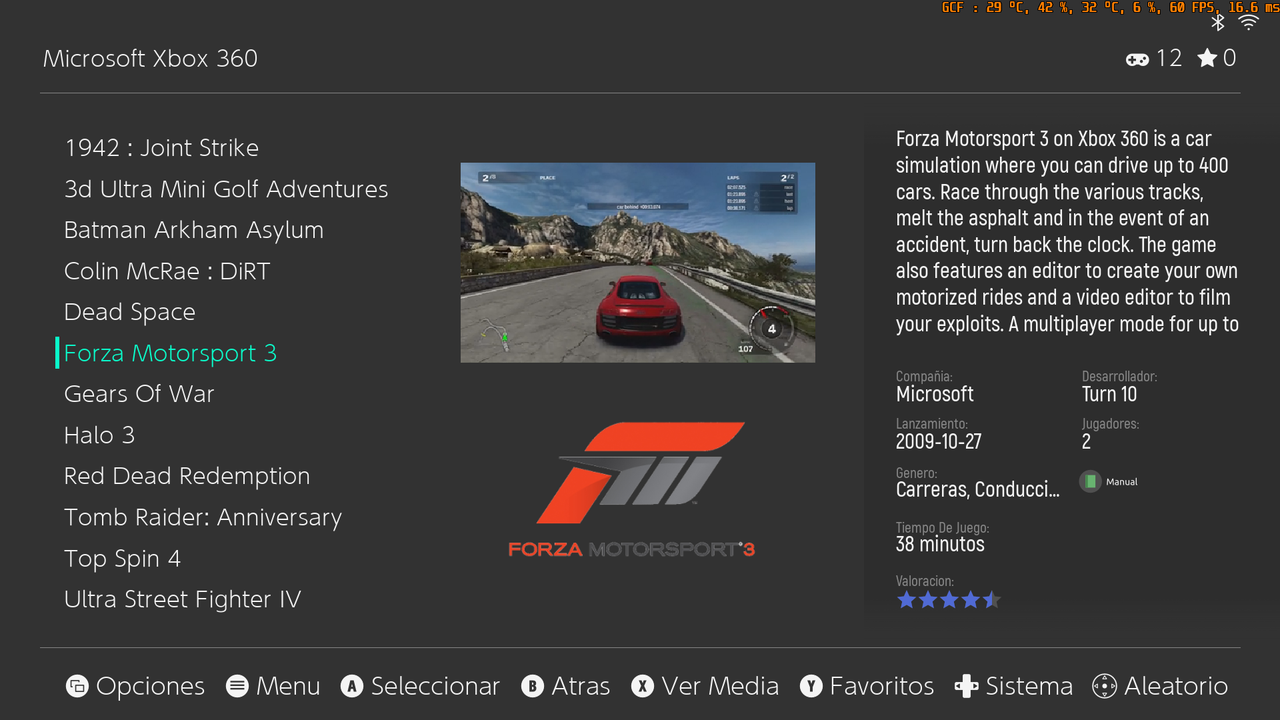The image size is (1280, 720).
Task: Choose Seleccionar in the footer
Action: [x=435, y=686]
